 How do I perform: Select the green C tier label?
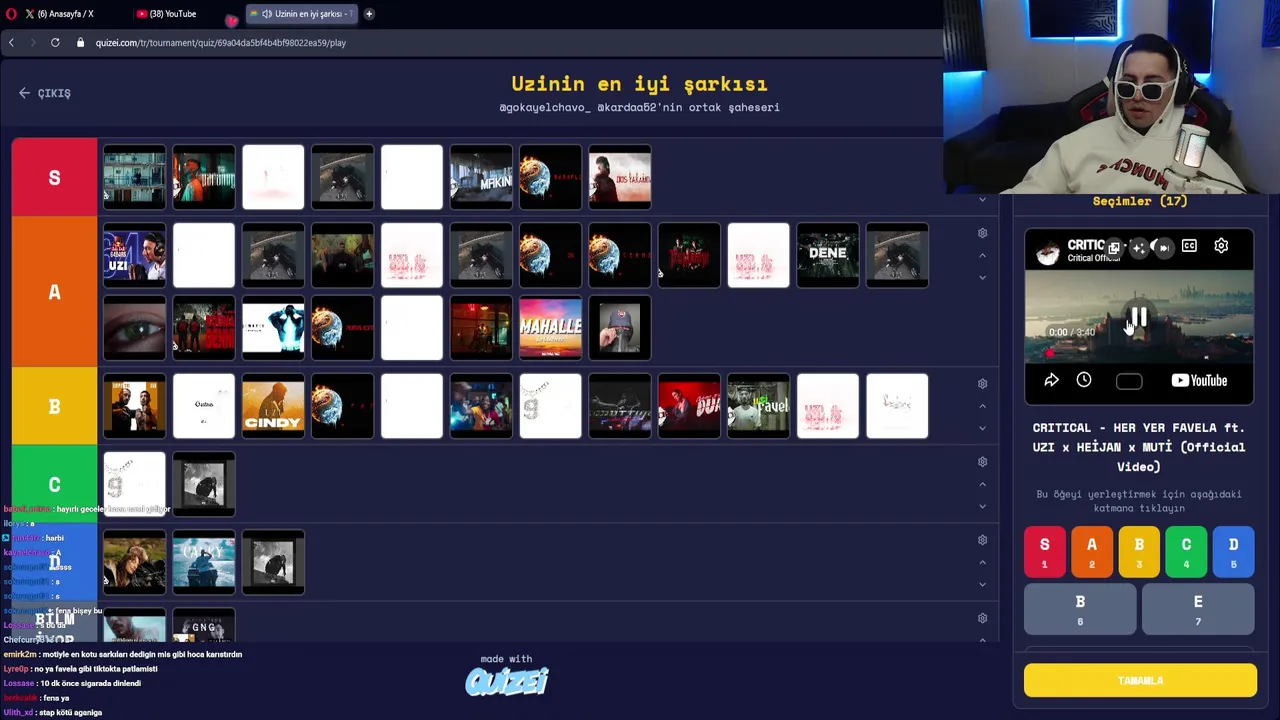tap(54, 484)
